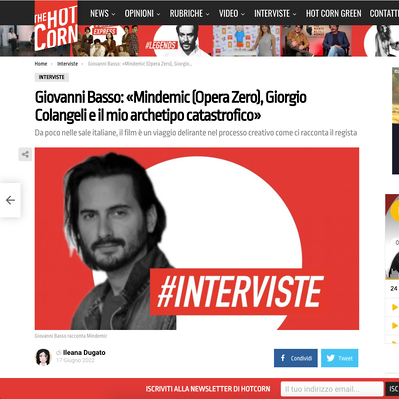Play first track arrow in sidebar widget
399x399 pixels.
click(395, 307)
